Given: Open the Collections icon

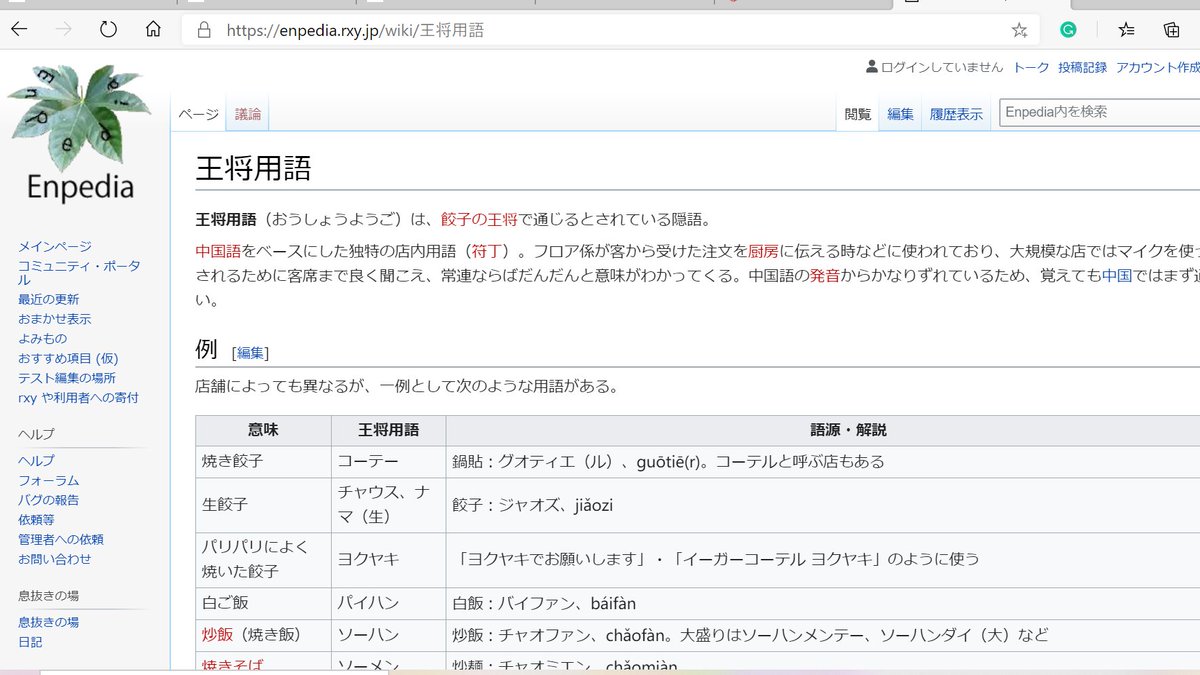Looking at the screenshot, I should click(x=1171, y=30).
